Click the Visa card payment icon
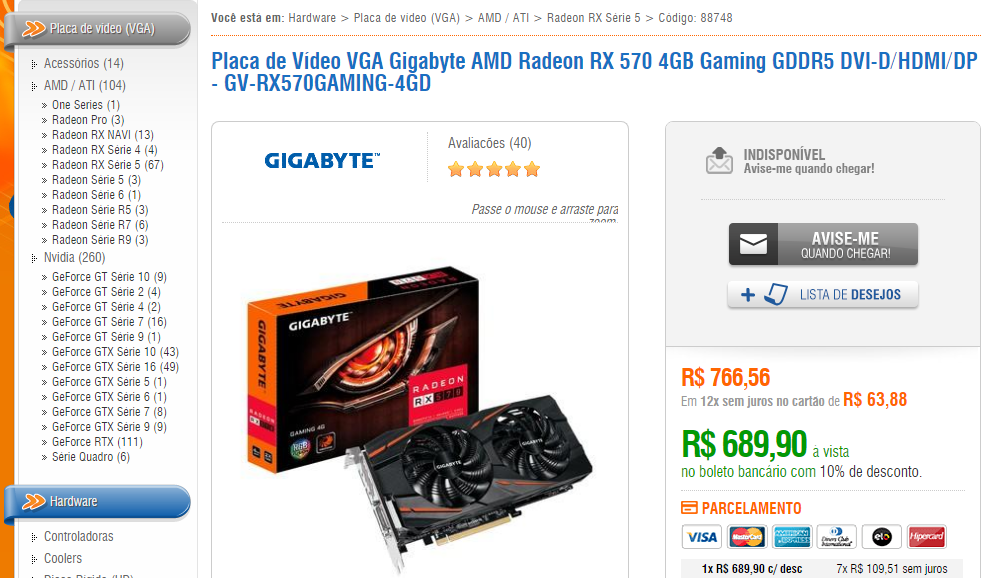 pyautogui.click(x=702, y=537)
